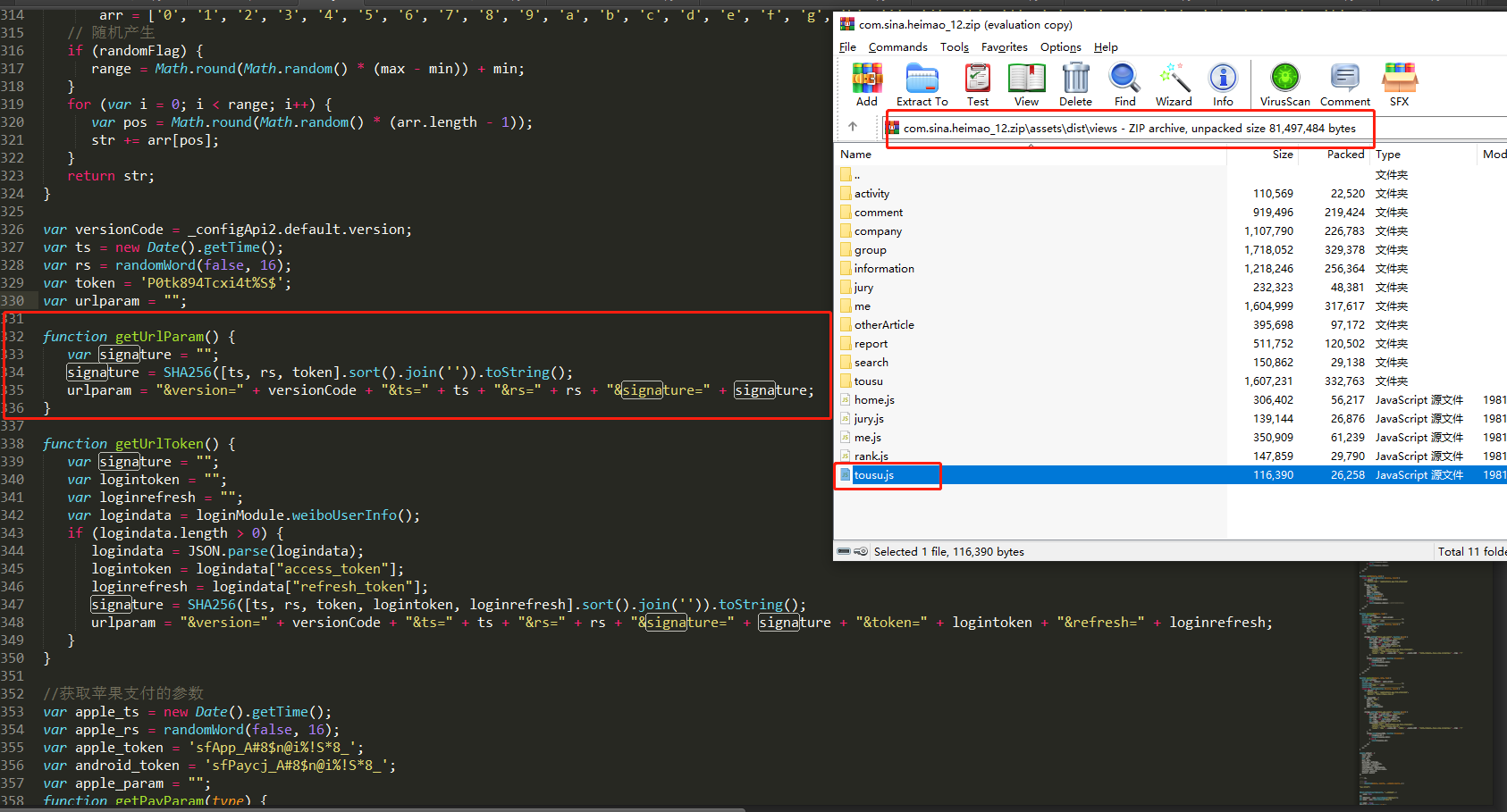Sort by the Packed column header
Screen dimensions: 1507x812
pyautogui.click(x=1334, y=155)
